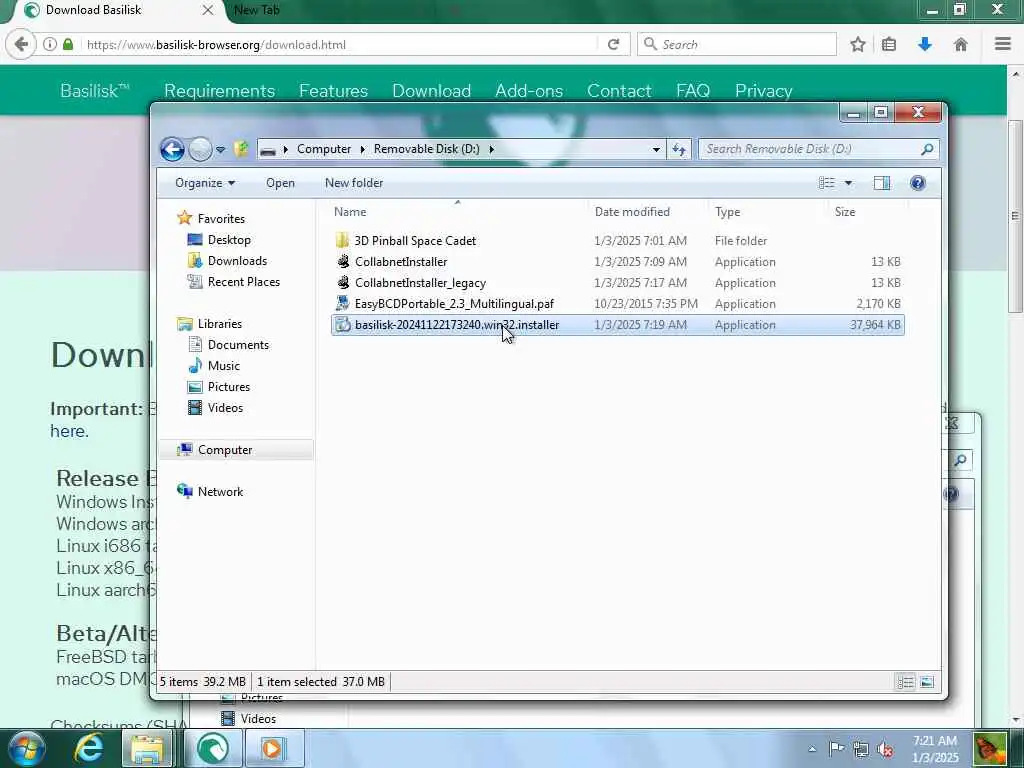
Task: Open recent locations dropdown arrow in Explorer
Action: pyautogui.click(x=221, y=150)
